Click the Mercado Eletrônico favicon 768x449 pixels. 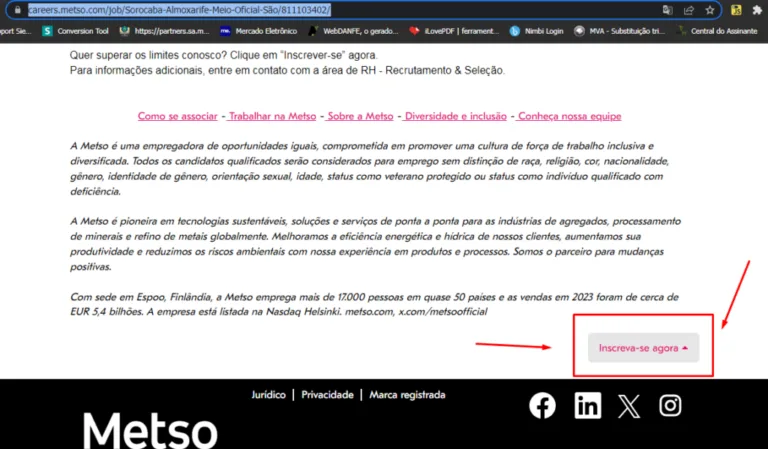(225, 31)
